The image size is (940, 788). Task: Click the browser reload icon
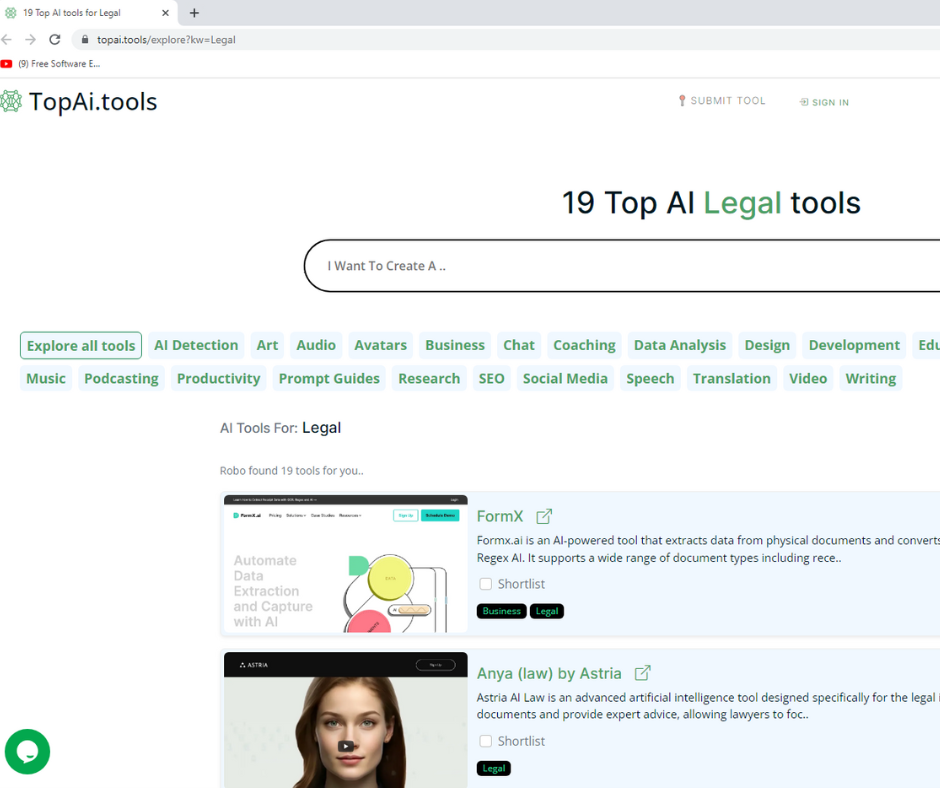click(x=55, y=40)
